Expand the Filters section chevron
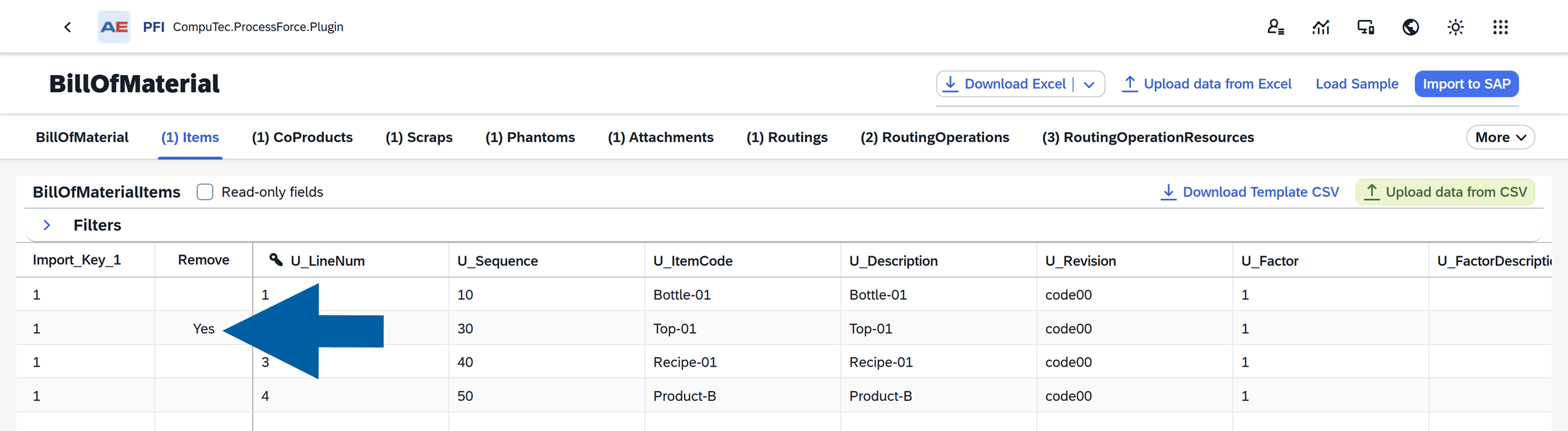1568x431 pixels. 47,225
